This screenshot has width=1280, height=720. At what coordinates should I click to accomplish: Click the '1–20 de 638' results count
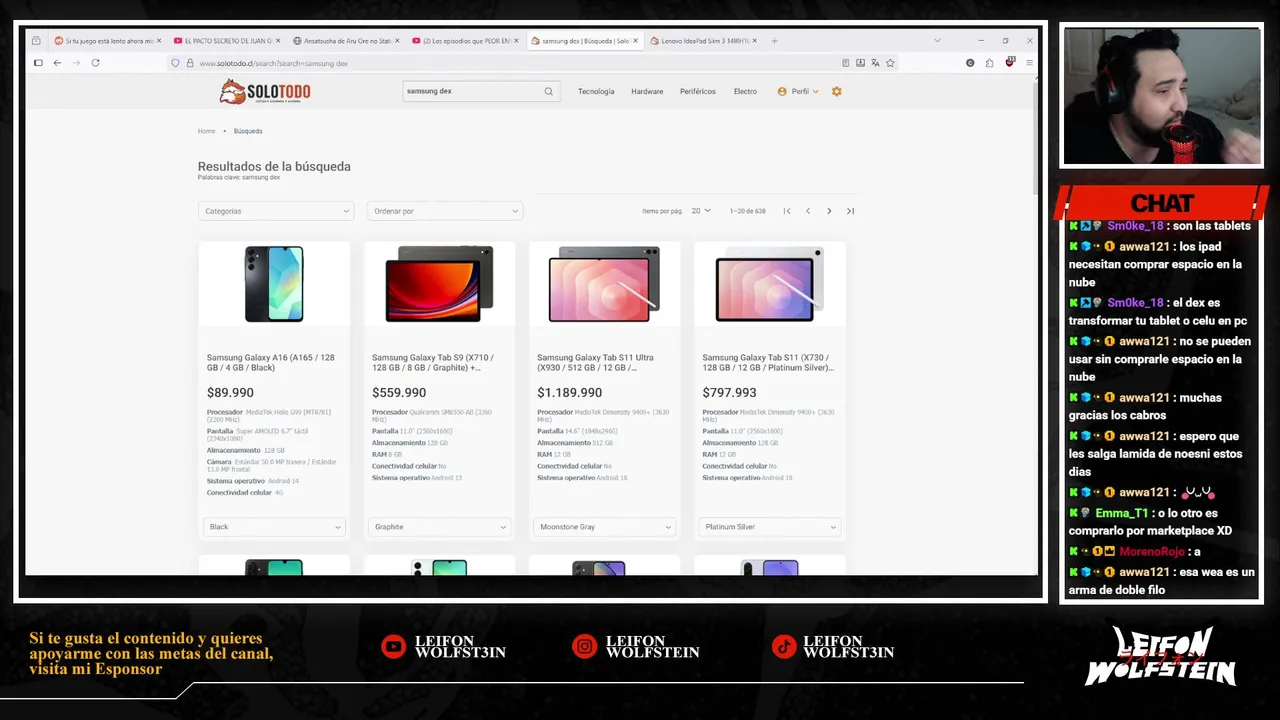747,211
